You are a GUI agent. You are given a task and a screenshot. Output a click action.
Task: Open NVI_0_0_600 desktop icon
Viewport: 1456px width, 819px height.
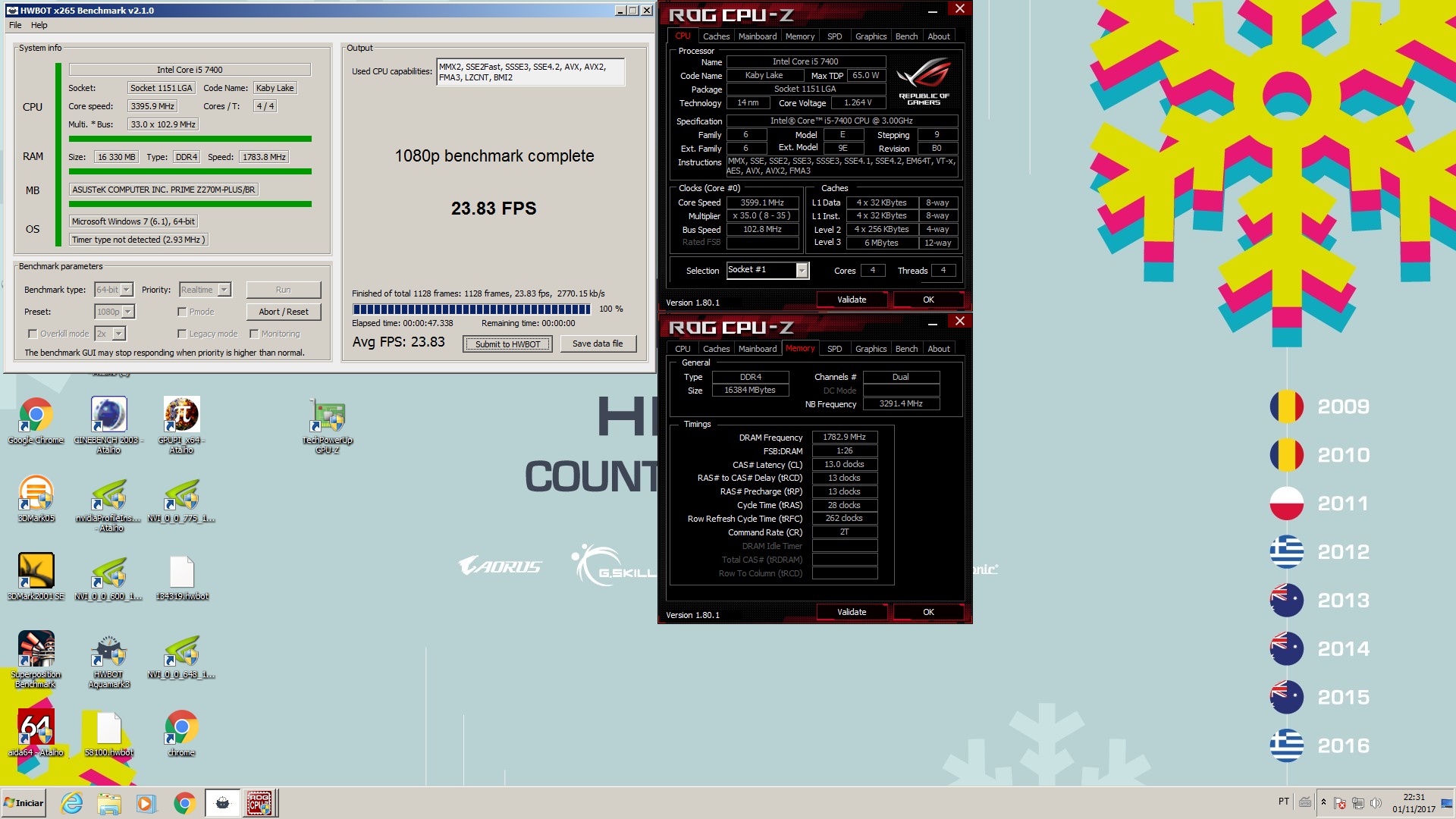pyautogui.click(x=108, y=579)
